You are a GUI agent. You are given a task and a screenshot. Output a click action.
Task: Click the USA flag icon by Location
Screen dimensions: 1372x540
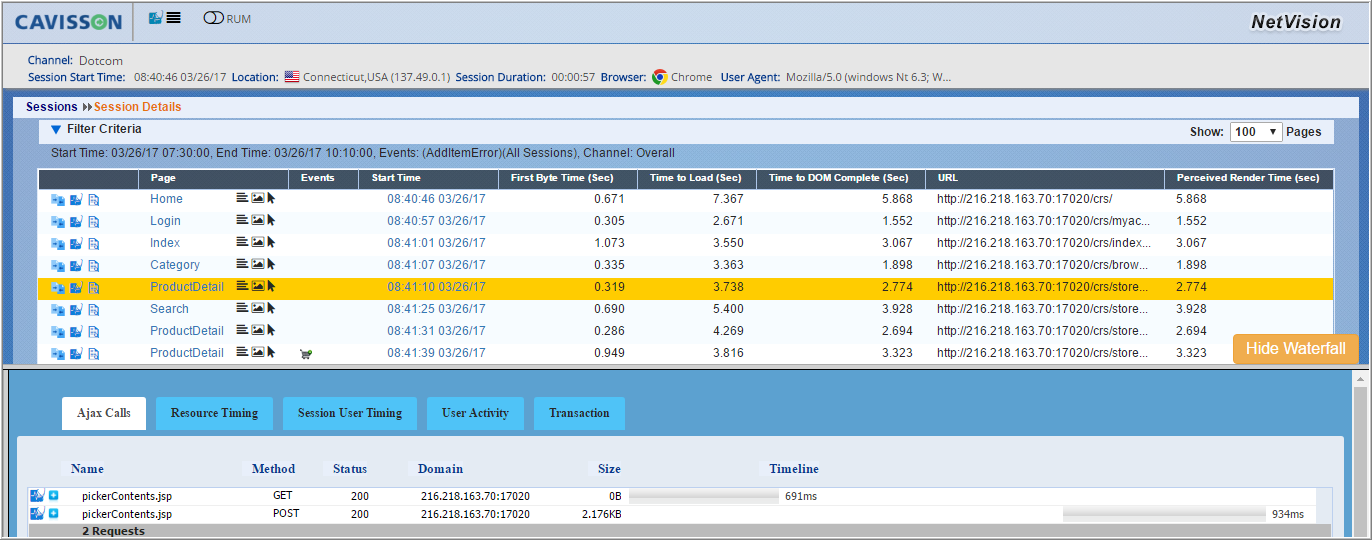(x=292, y=77)
